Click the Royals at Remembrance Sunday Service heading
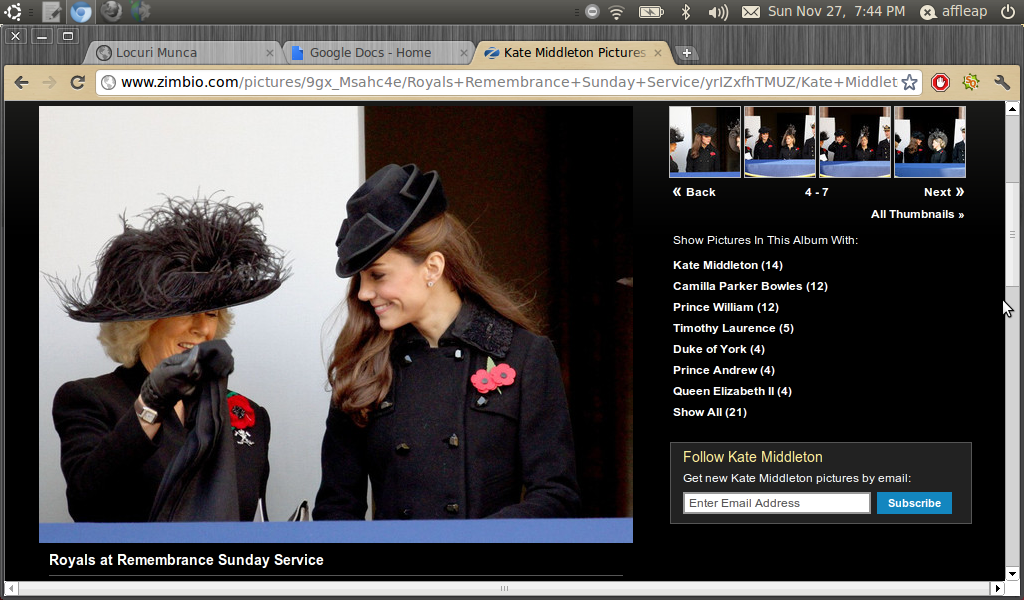Screen dimensions: 1024x600 (186, 560)
